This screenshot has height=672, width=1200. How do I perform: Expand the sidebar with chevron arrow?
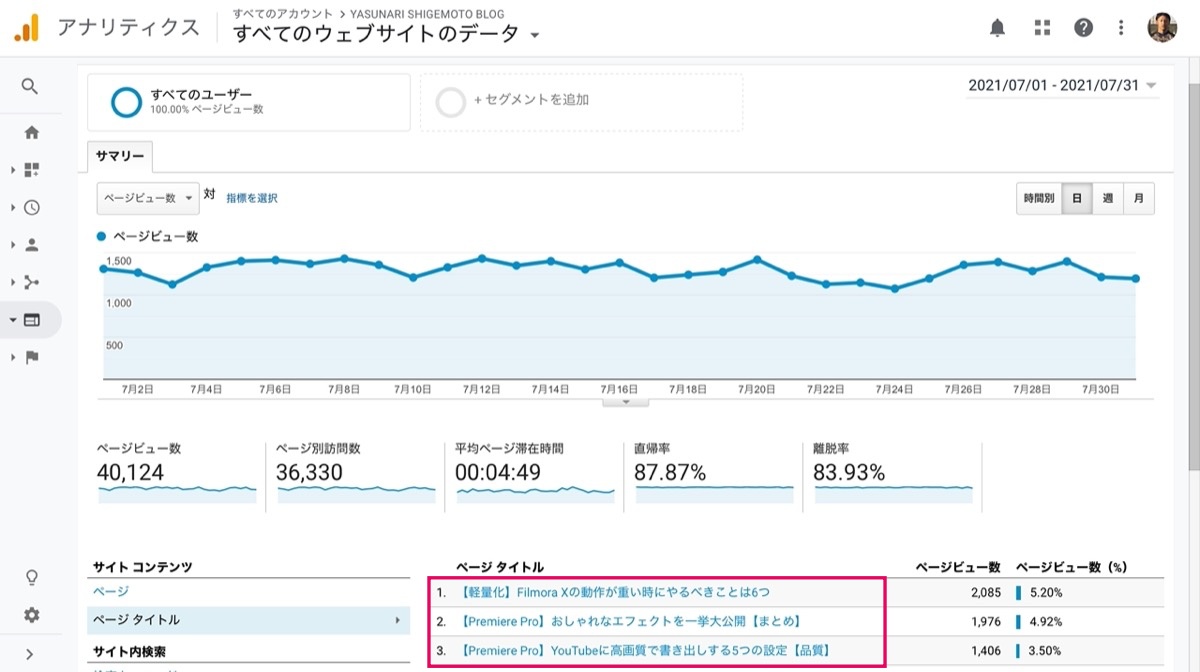click(30, 655)
